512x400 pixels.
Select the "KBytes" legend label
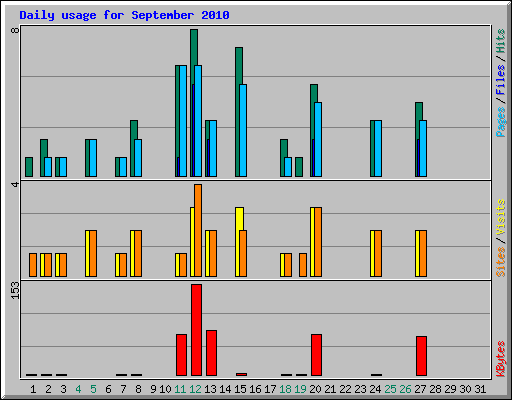pos(500,359)
